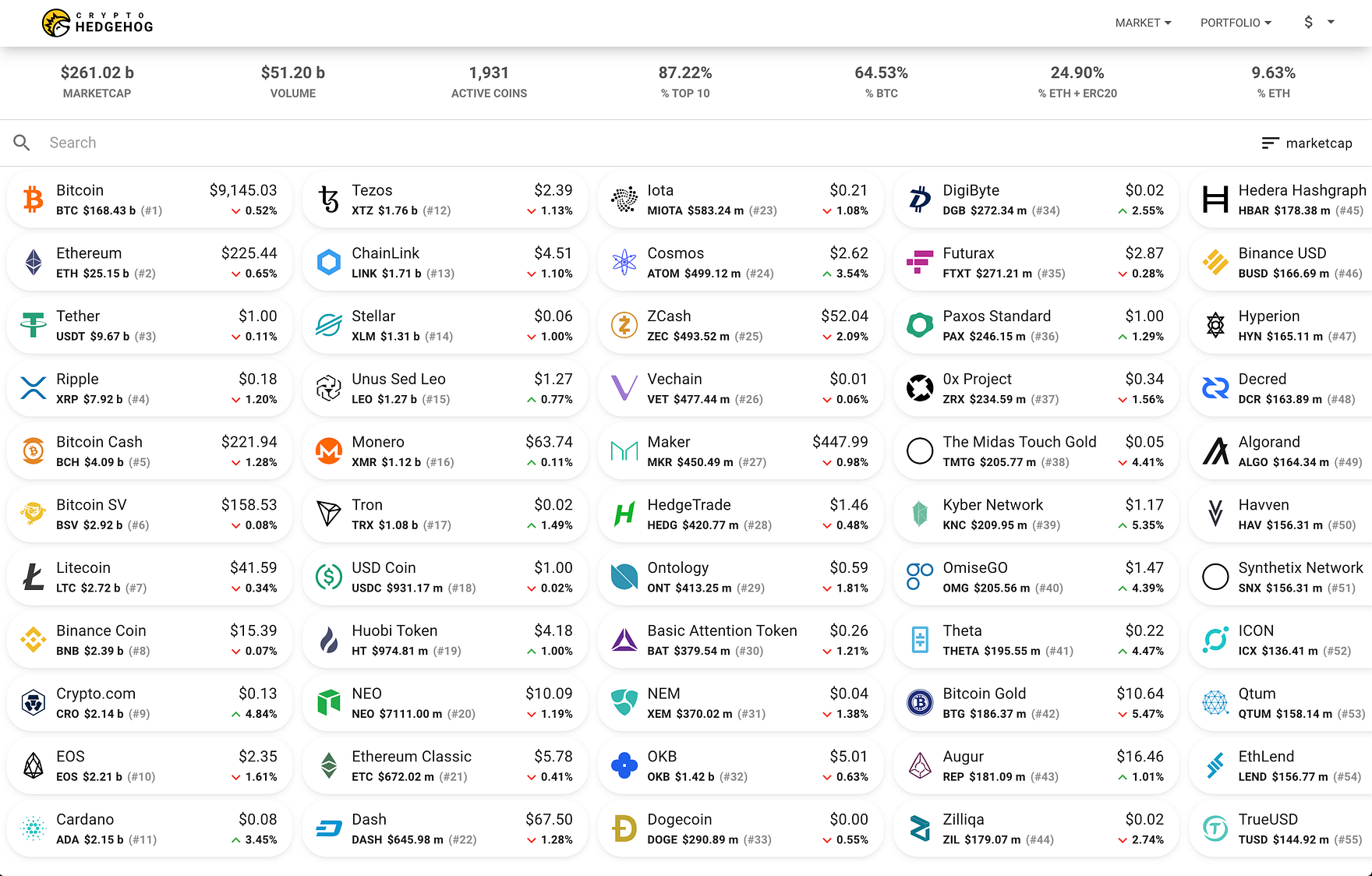Open the USD Coin card

point(444,578)
